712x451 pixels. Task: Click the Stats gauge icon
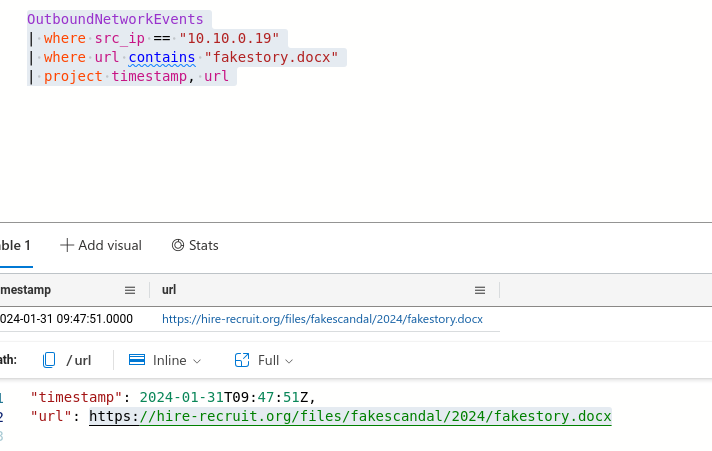(x=178, y=245)
